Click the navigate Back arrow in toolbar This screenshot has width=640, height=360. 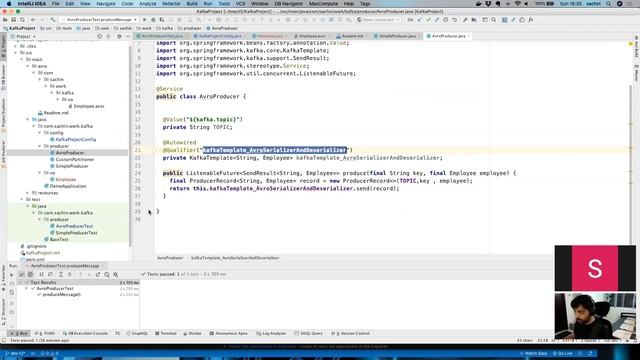33,20
